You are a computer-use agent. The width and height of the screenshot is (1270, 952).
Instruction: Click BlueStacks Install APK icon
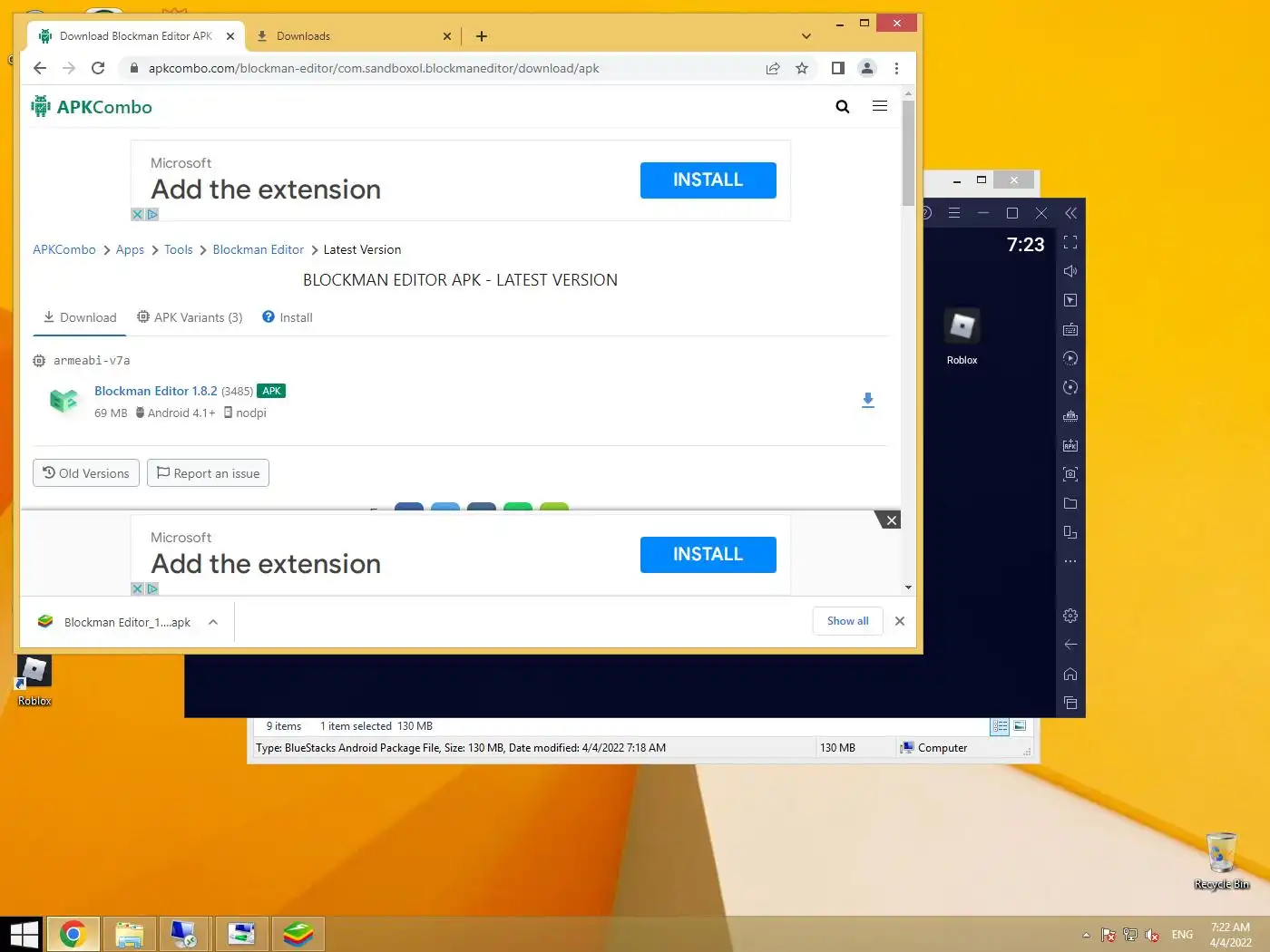[1070, 445]
